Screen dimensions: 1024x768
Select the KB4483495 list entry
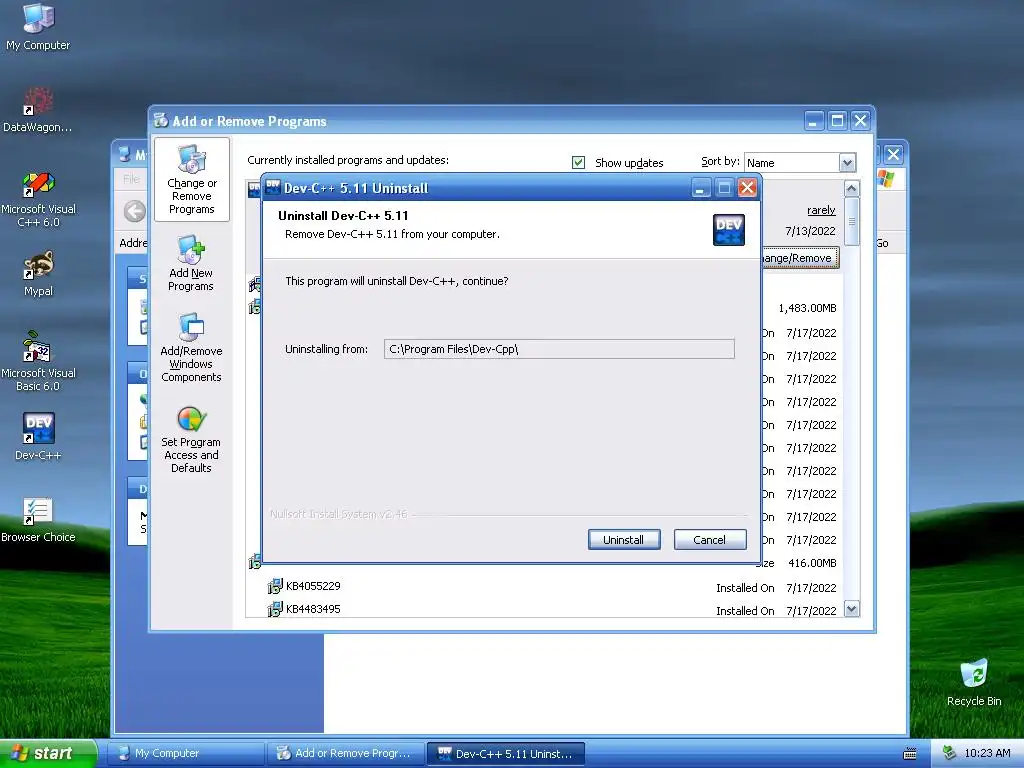[552, 609]
